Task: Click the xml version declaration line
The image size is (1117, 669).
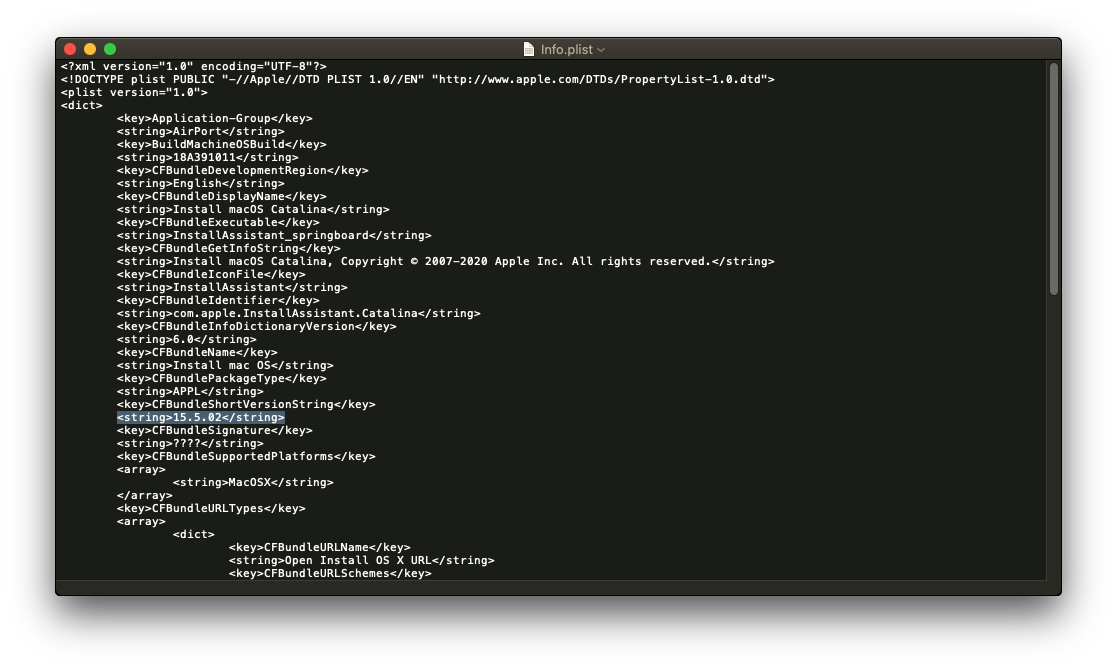Action: (x=194, y=66)
